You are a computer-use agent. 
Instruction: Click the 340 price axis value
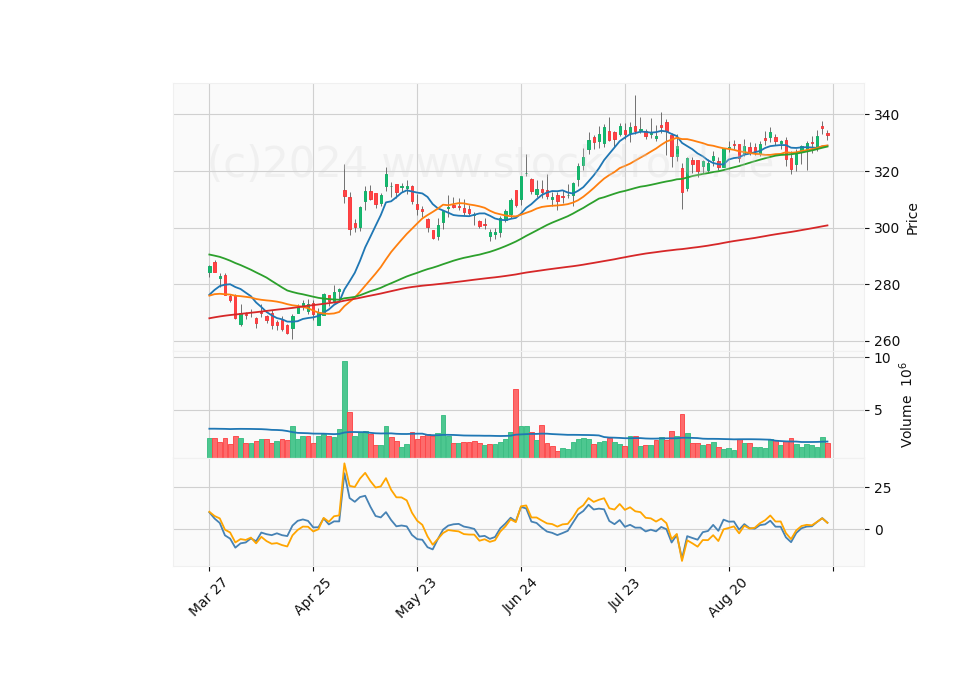tap(887, 115)
